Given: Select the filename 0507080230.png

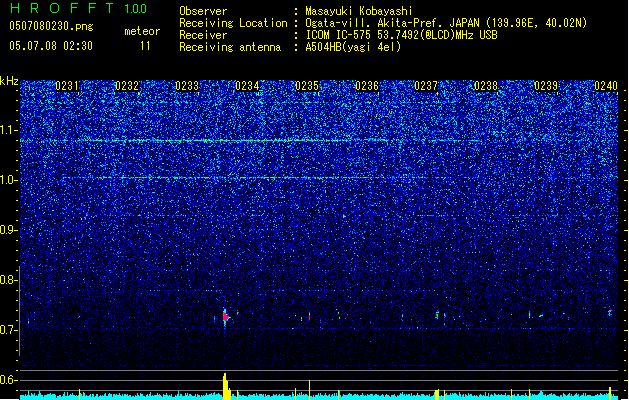Looking at the screenshot, I should click(51, 26).
